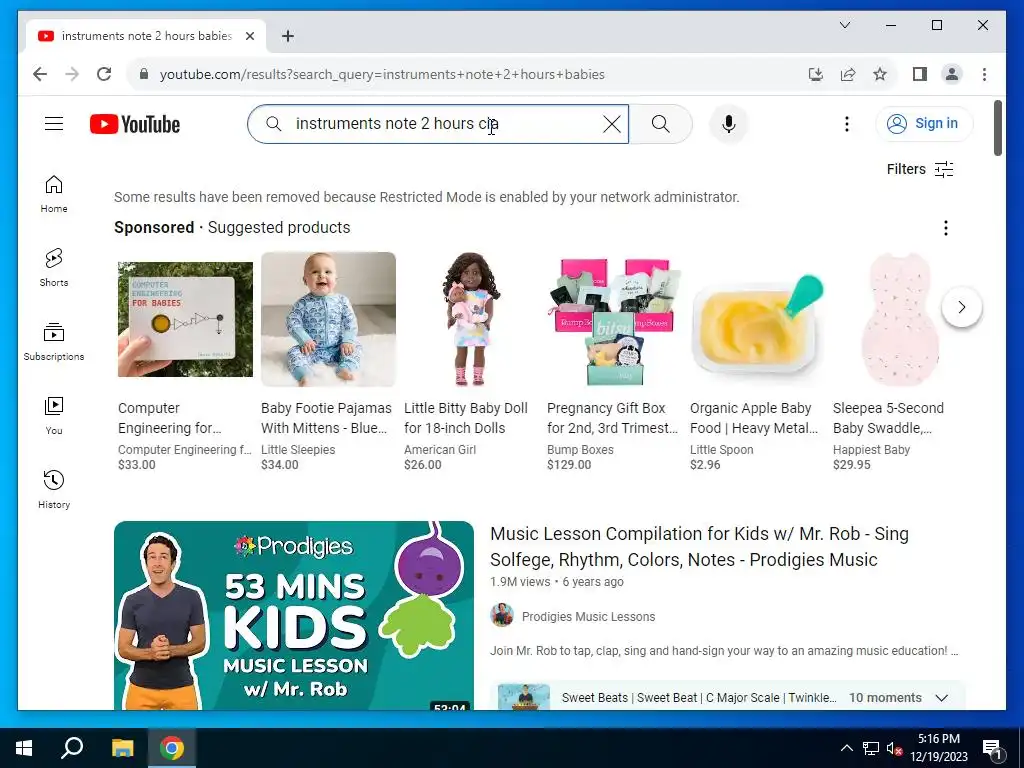Click the Sweet Beats moments thumbnail
Image resolution: width=1024 pixels, height=768 pixels.
click(x=524, y=697)
